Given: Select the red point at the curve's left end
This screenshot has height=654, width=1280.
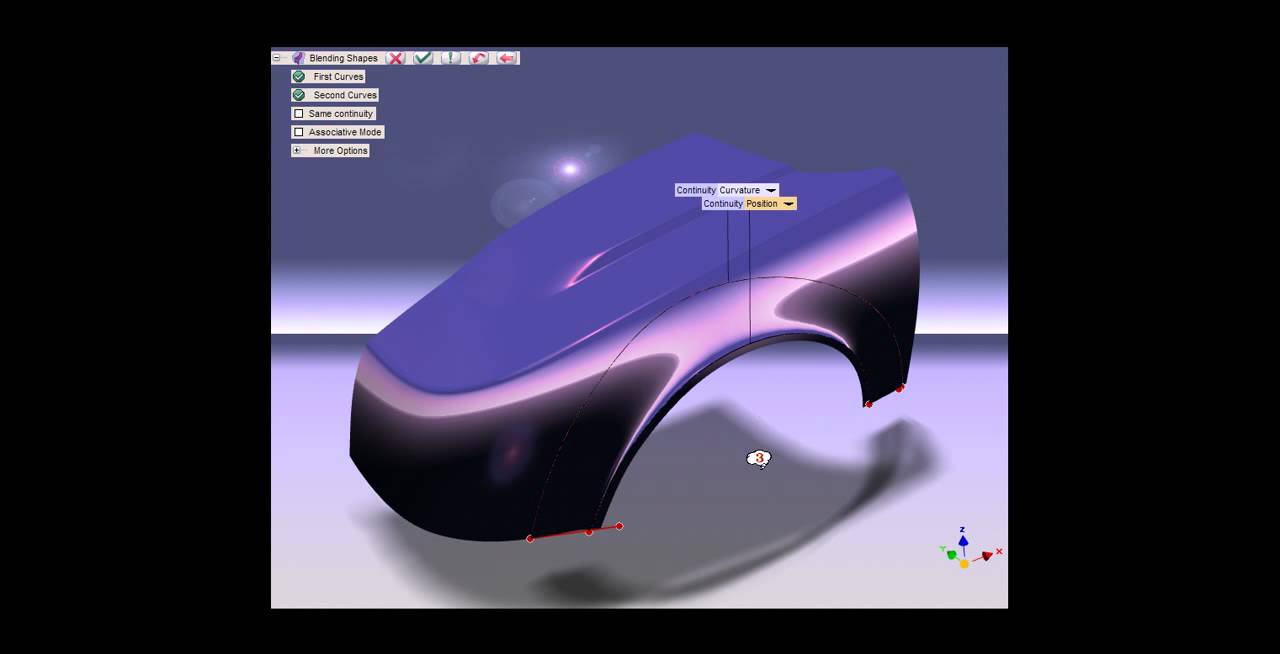Looking at the screenshot, I should click(530, 539).
